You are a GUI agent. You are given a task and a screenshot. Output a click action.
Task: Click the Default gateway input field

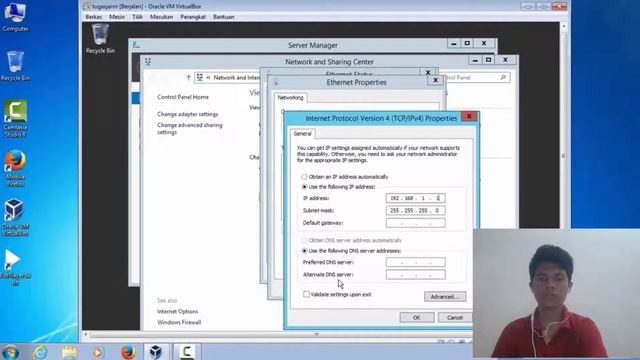click(416, 222)
